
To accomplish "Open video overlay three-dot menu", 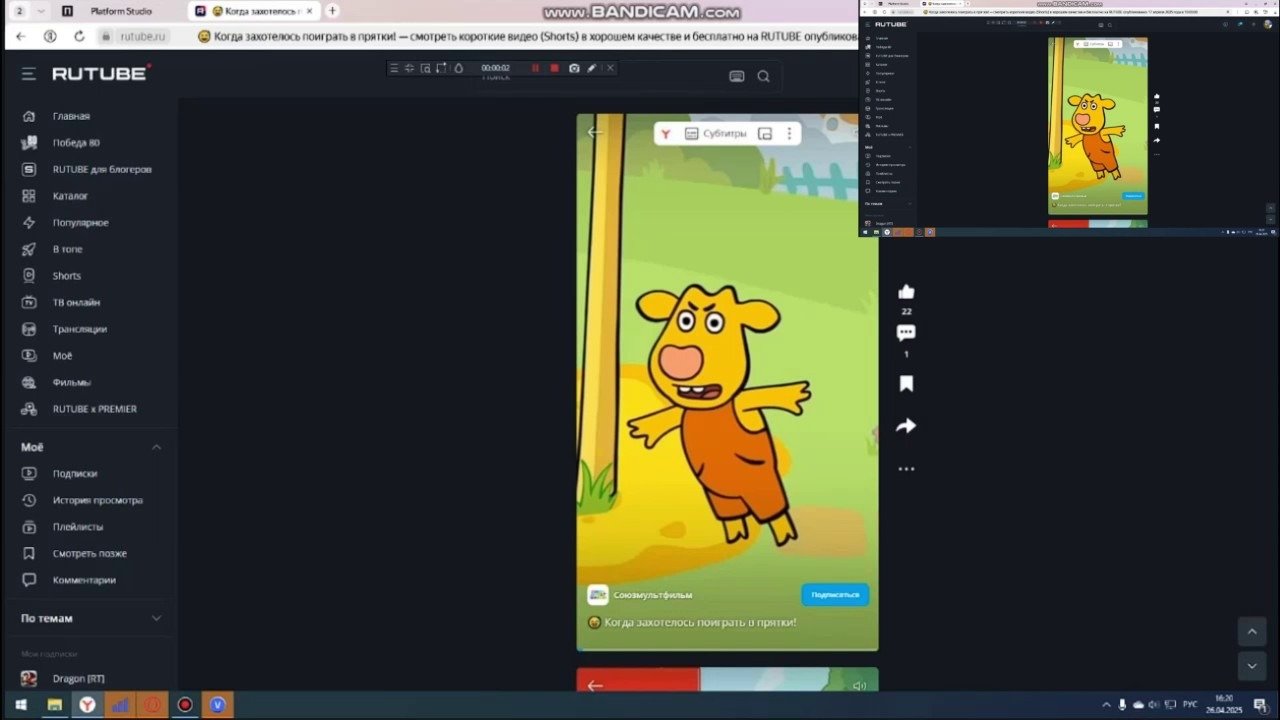I will (789, 133).
